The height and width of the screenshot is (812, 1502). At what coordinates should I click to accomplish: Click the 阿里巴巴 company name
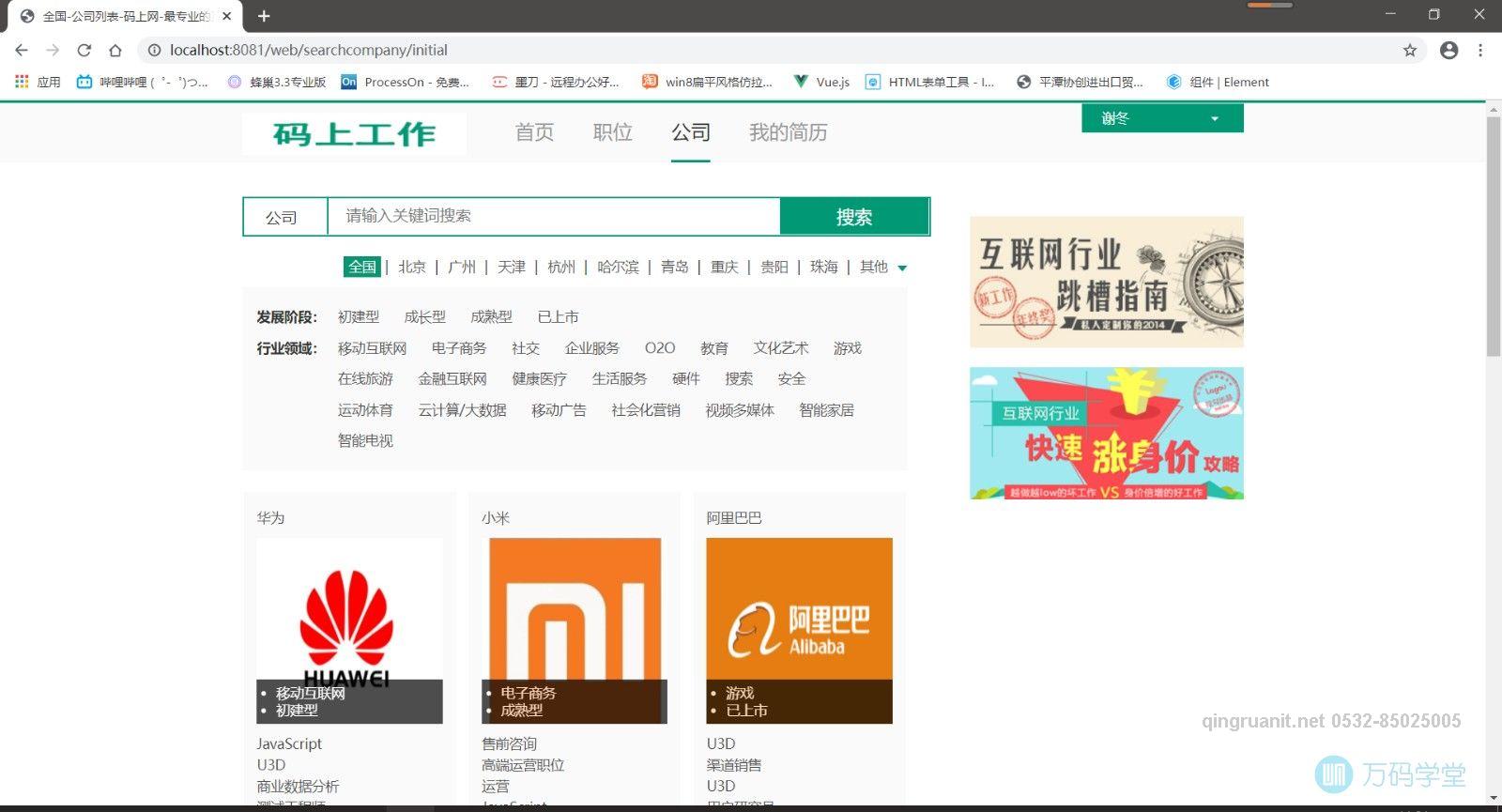point(734,518)
